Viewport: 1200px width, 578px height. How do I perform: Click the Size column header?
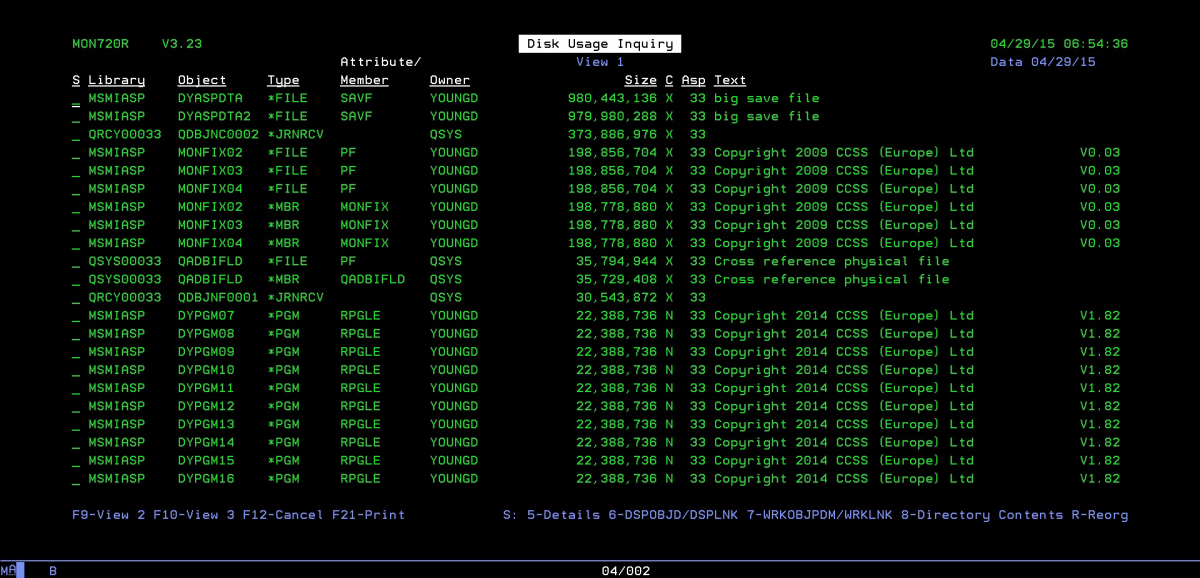click(x=640, y=81)
